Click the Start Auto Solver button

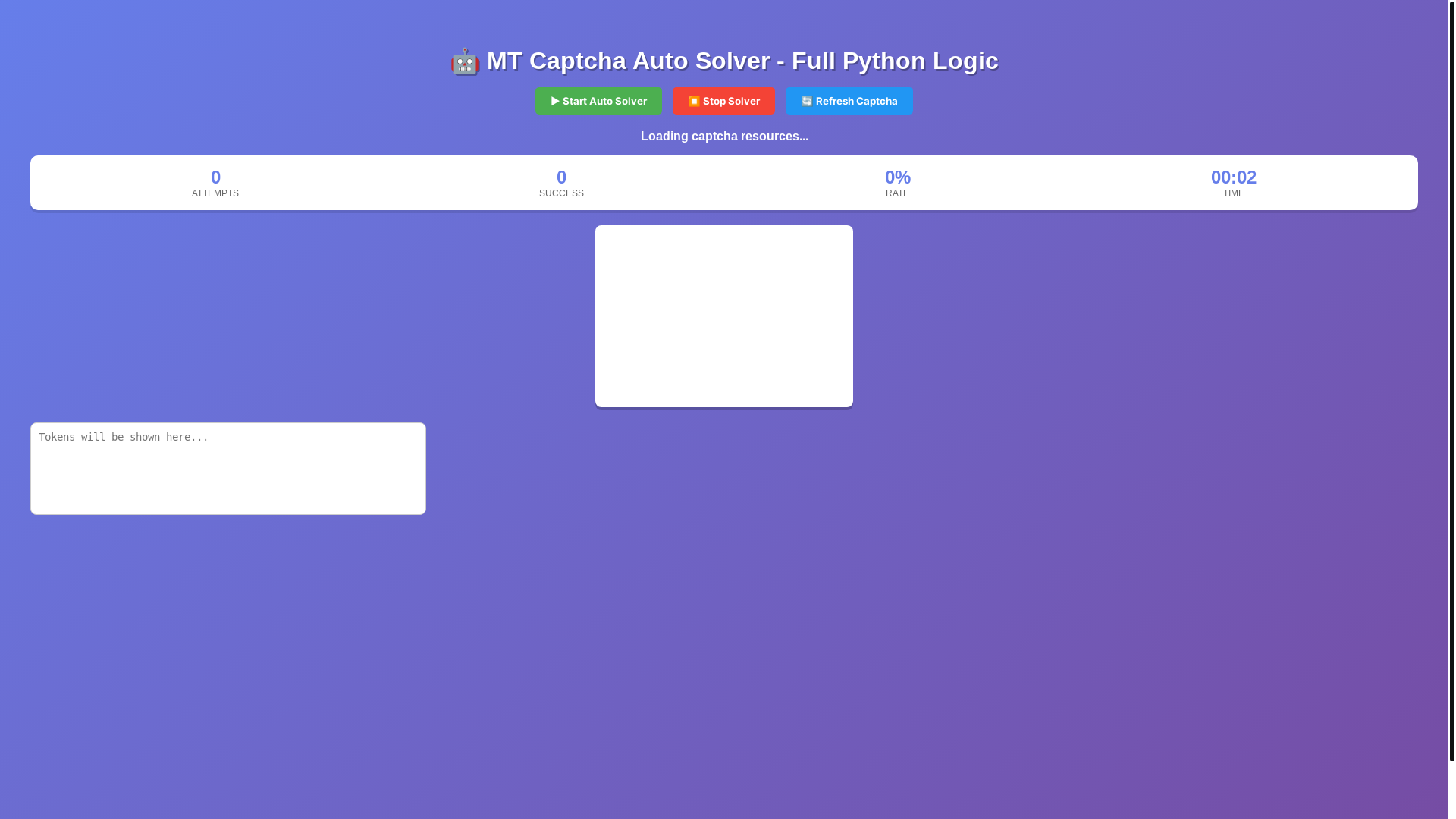tap(598, 101)
